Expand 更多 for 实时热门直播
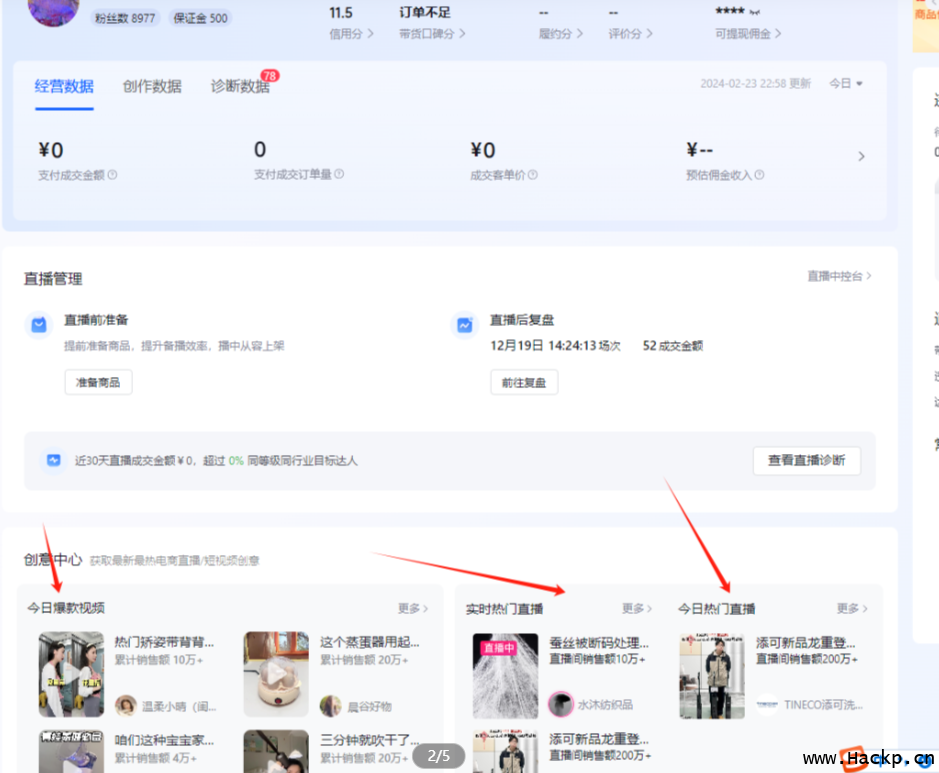The height and width of the screenshot is (773, 939). pos(637,608)
